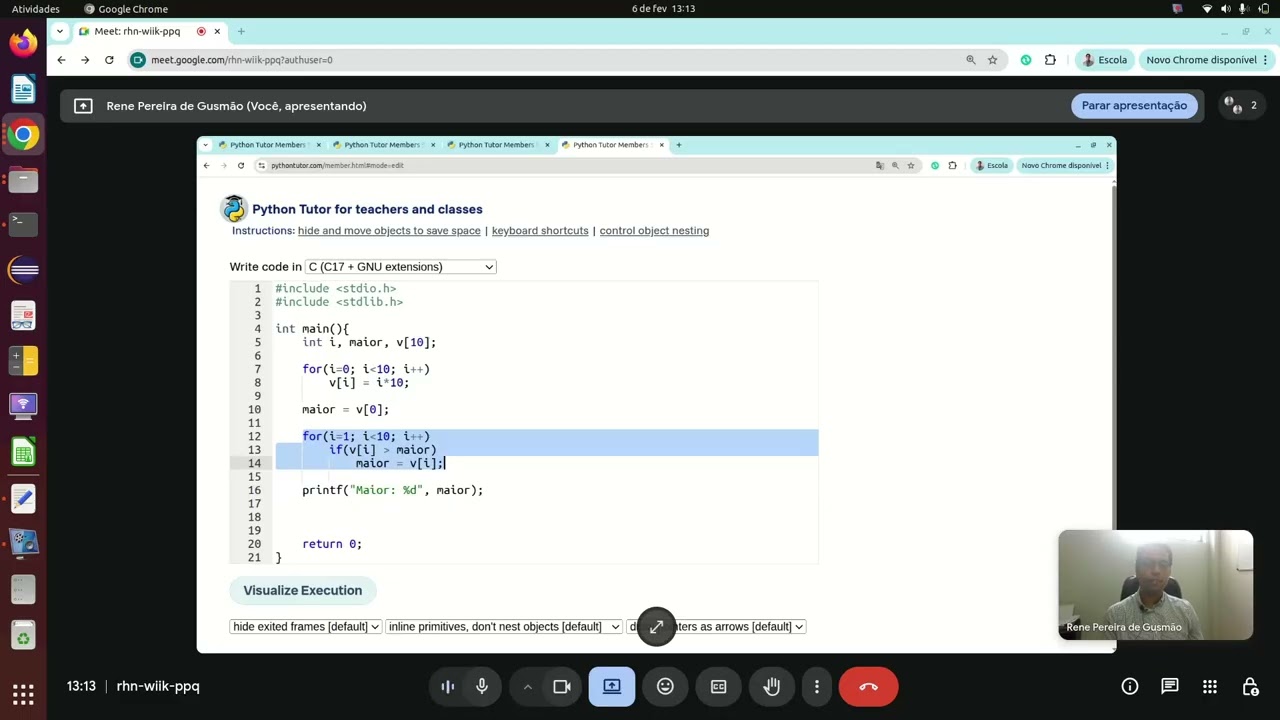Click Parar apresentação button
Screen dimensions: 1280x720
tap(1134, 105)
